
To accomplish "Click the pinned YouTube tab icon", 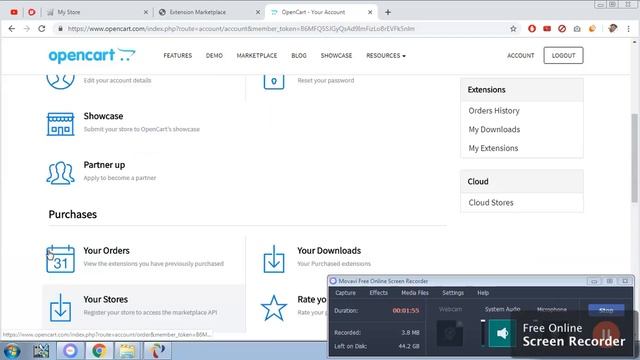I will [x=14, y=12].
